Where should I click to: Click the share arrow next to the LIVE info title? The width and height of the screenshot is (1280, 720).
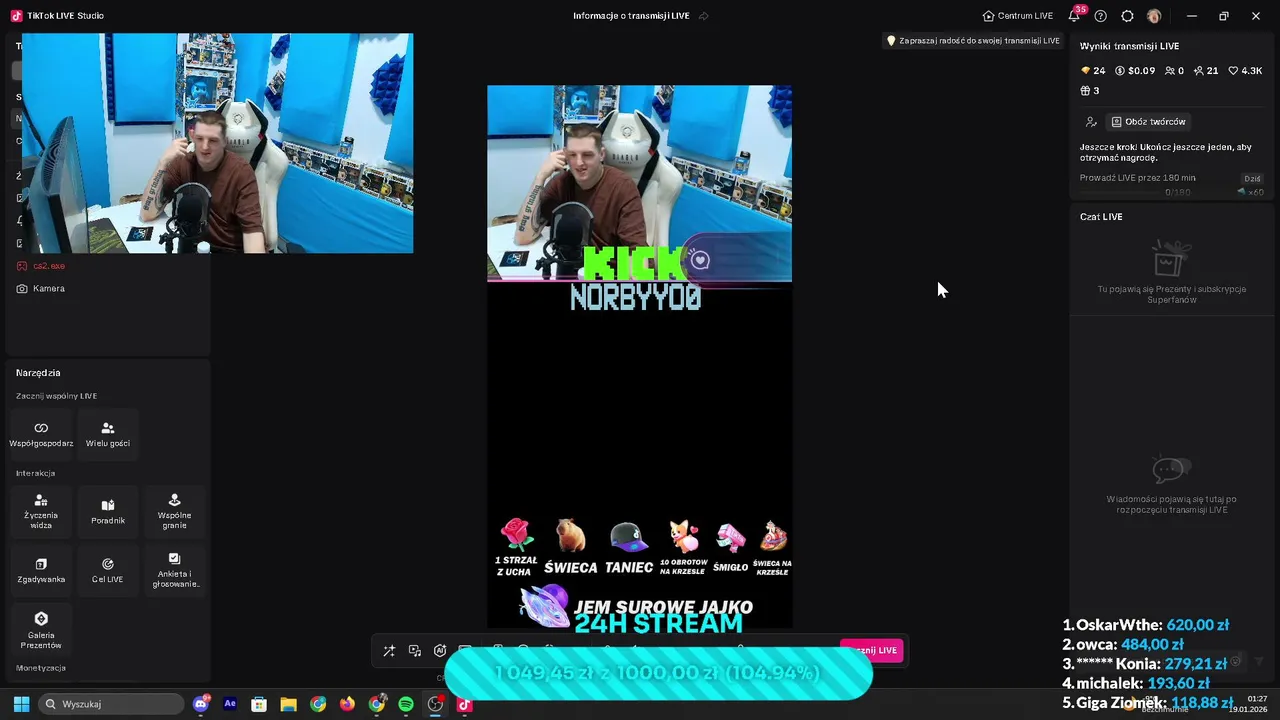(x=704, y=16)
